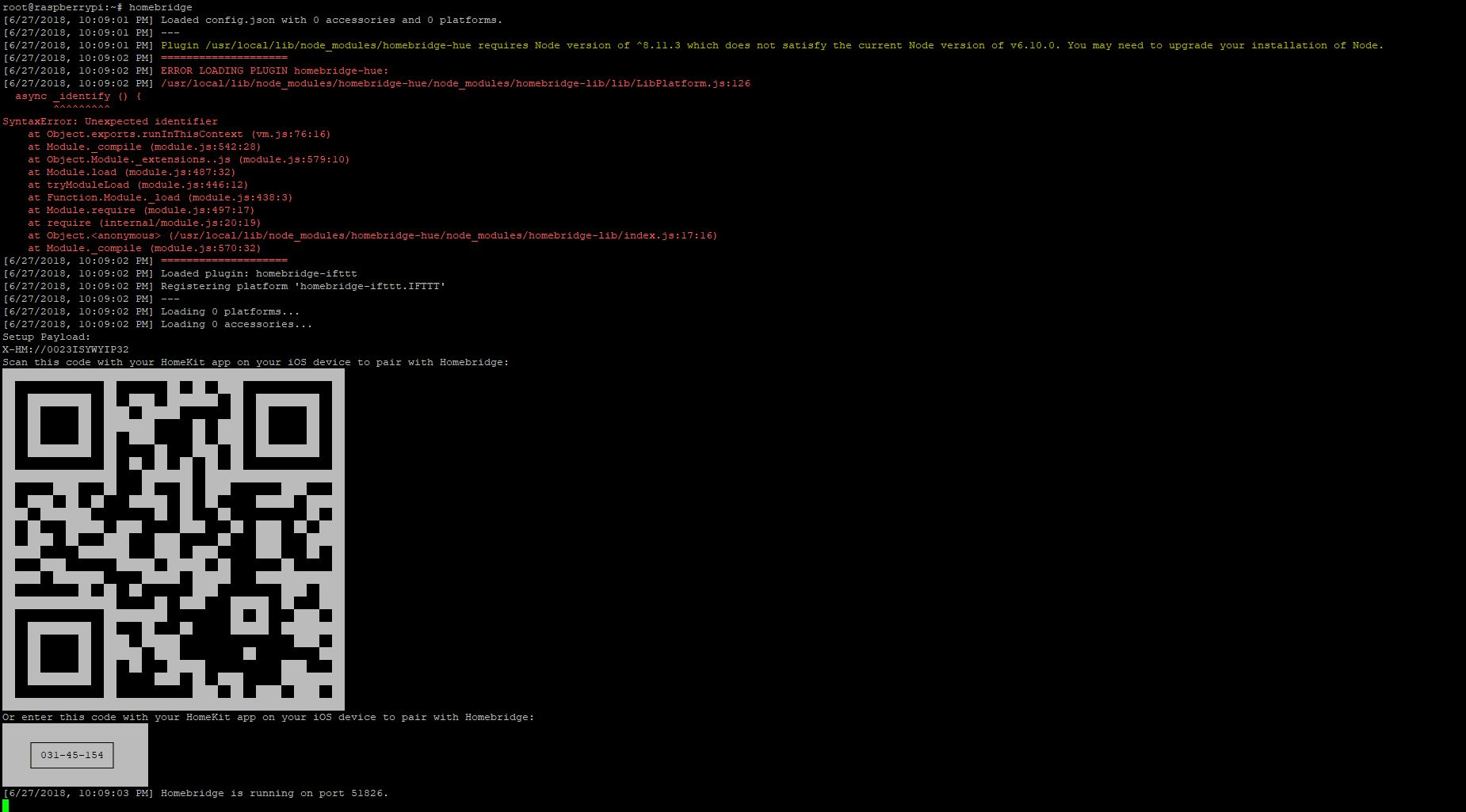Click 'at Module._compile (module.js:542:28)' stack line
Screen dimensions: 1466x812
tap(145, 147)
